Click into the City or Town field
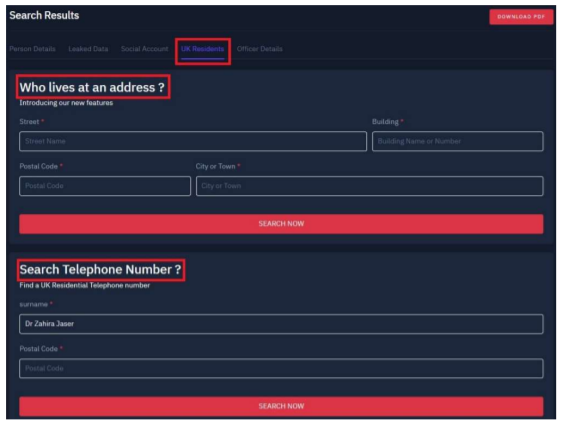The width and height of the screenshot is (561, 424). 370,186
